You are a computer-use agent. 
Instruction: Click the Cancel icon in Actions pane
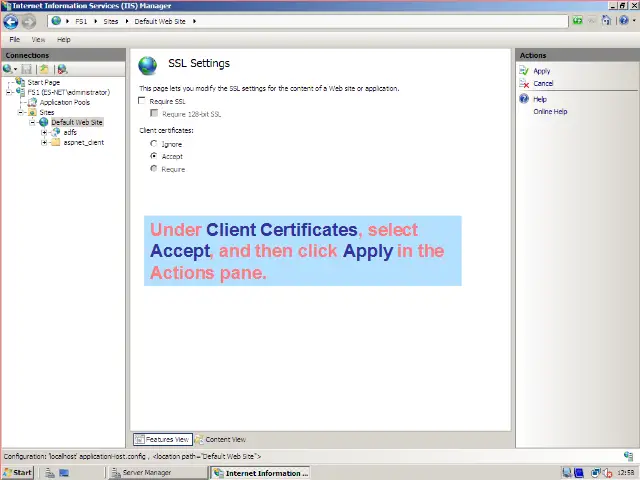[x=524, y=83]
